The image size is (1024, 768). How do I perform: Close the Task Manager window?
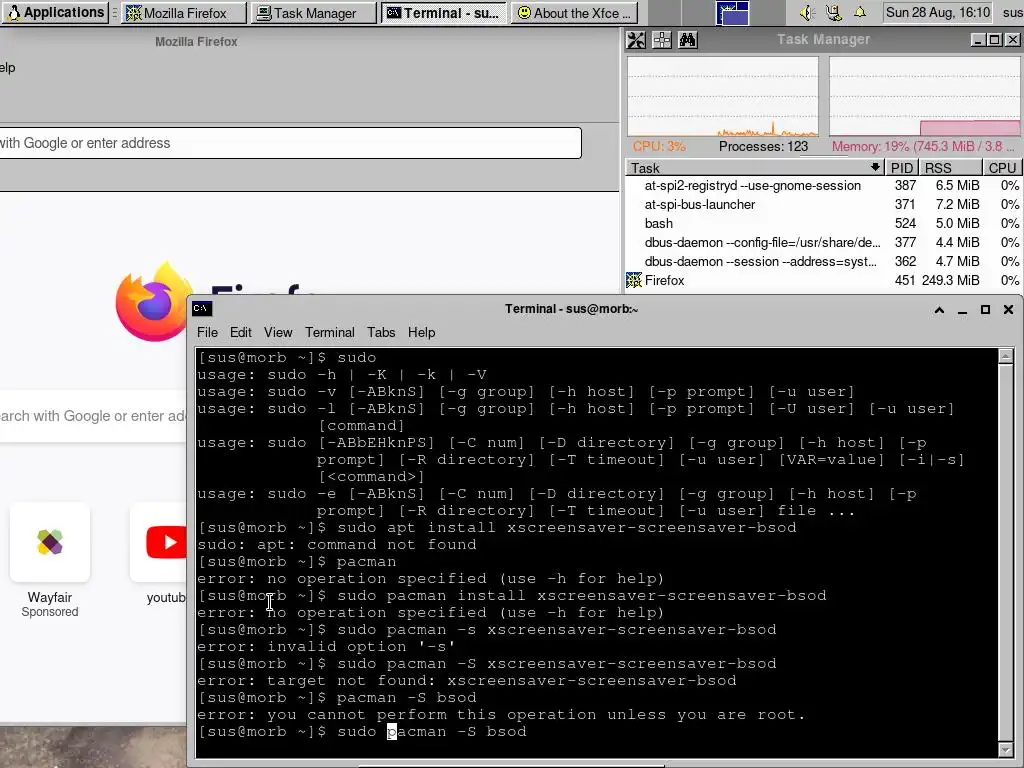1012,40
